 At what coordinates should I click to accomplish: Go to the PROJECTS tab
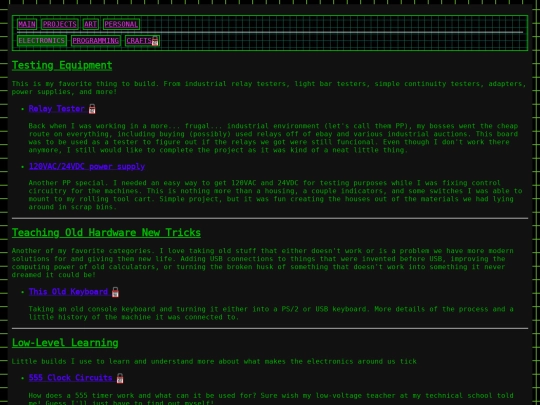click(x=60, y=24)
